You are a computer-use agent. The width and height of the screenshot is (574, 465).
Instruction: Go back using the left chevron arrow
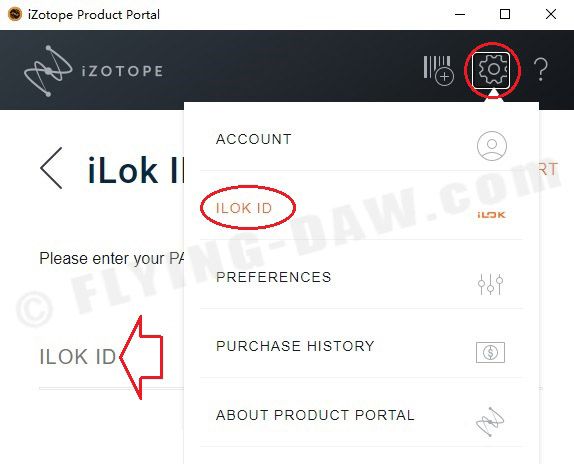(51, 168)
